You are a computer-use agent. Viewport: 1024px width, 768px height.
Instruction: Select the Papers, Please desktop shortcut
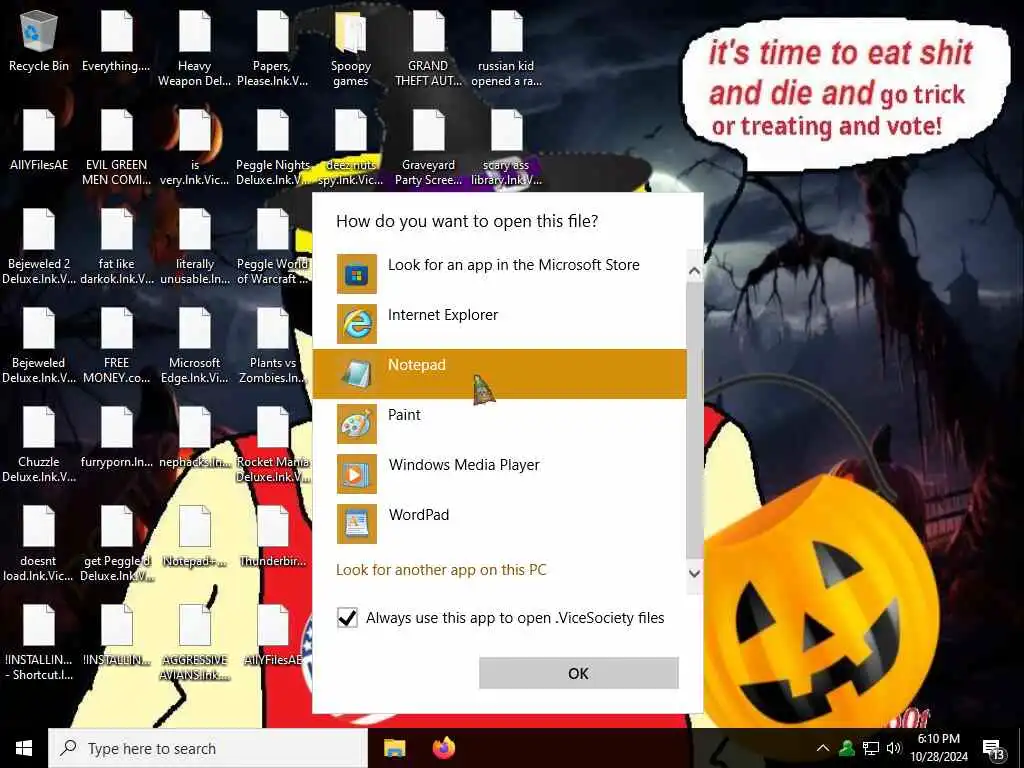[272, 49]
